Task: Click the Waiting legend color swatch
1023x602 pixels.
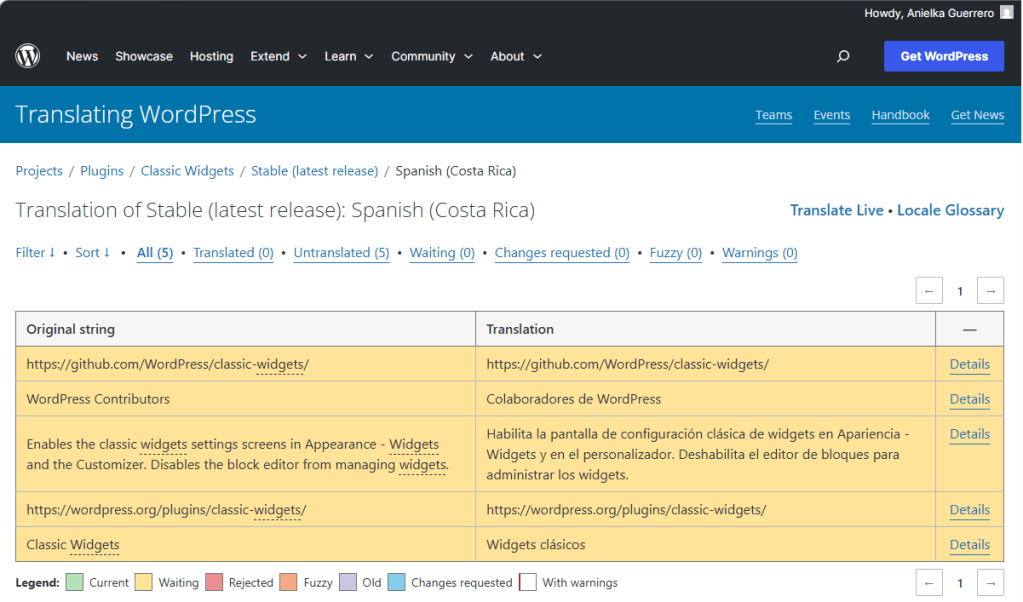Action: pyautogui.click(x=144, y=582)
